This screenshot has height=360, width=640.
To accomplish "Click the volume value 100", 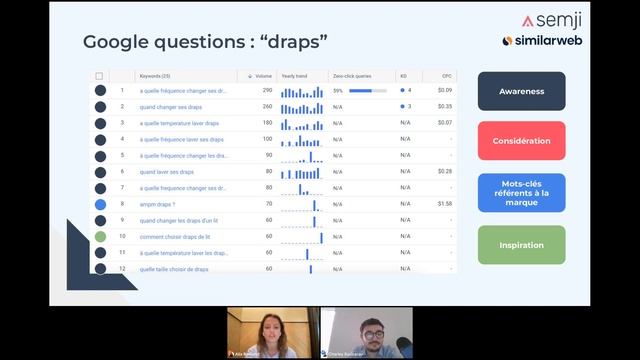I will (267, 139).
